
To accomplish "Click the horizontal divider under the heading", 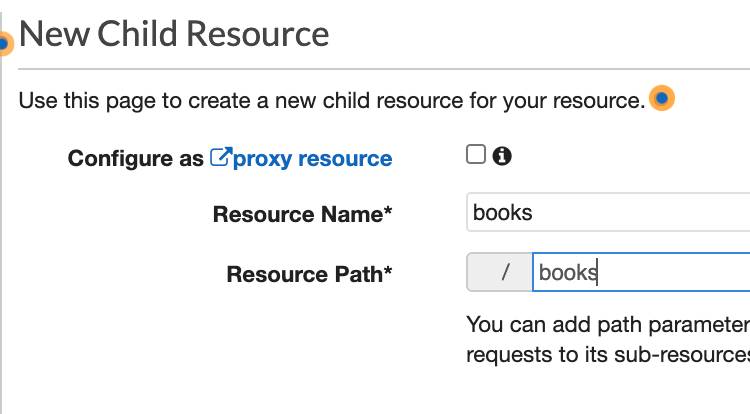I will (384, 69).
